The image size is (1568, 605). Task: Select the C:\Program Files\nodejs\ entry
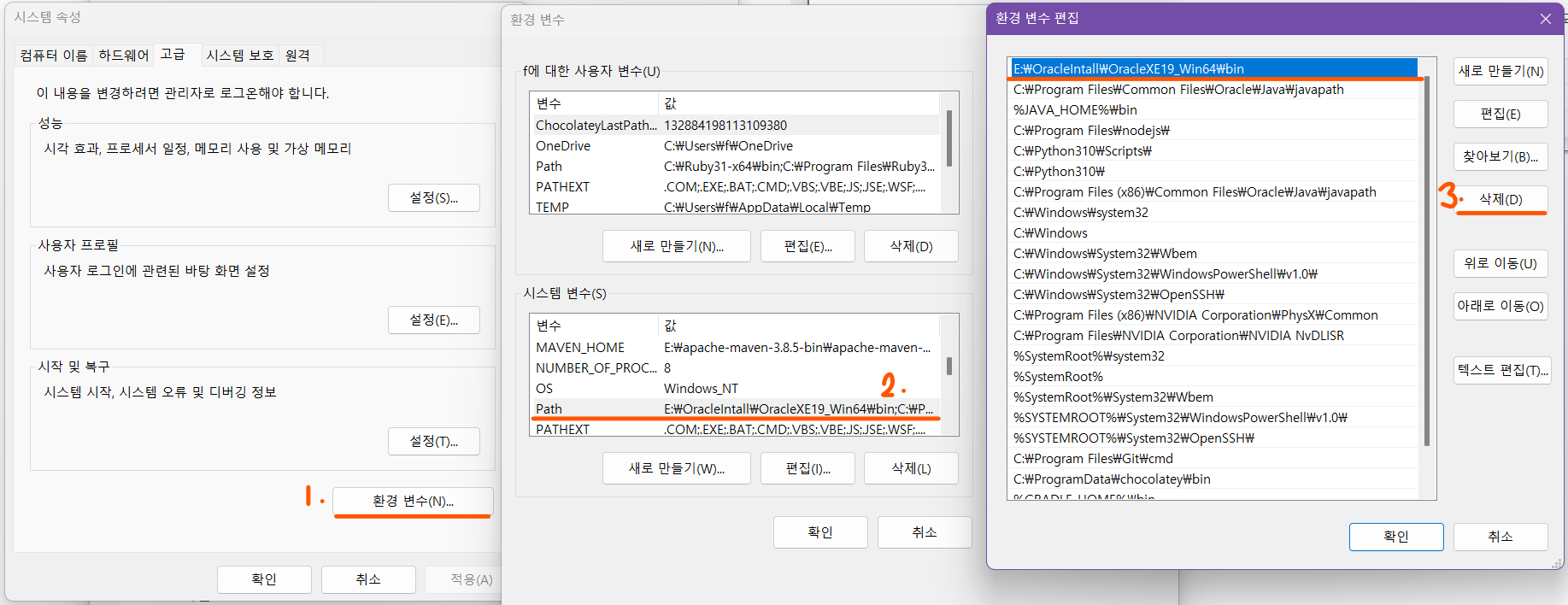click(x=1213, y=130)
